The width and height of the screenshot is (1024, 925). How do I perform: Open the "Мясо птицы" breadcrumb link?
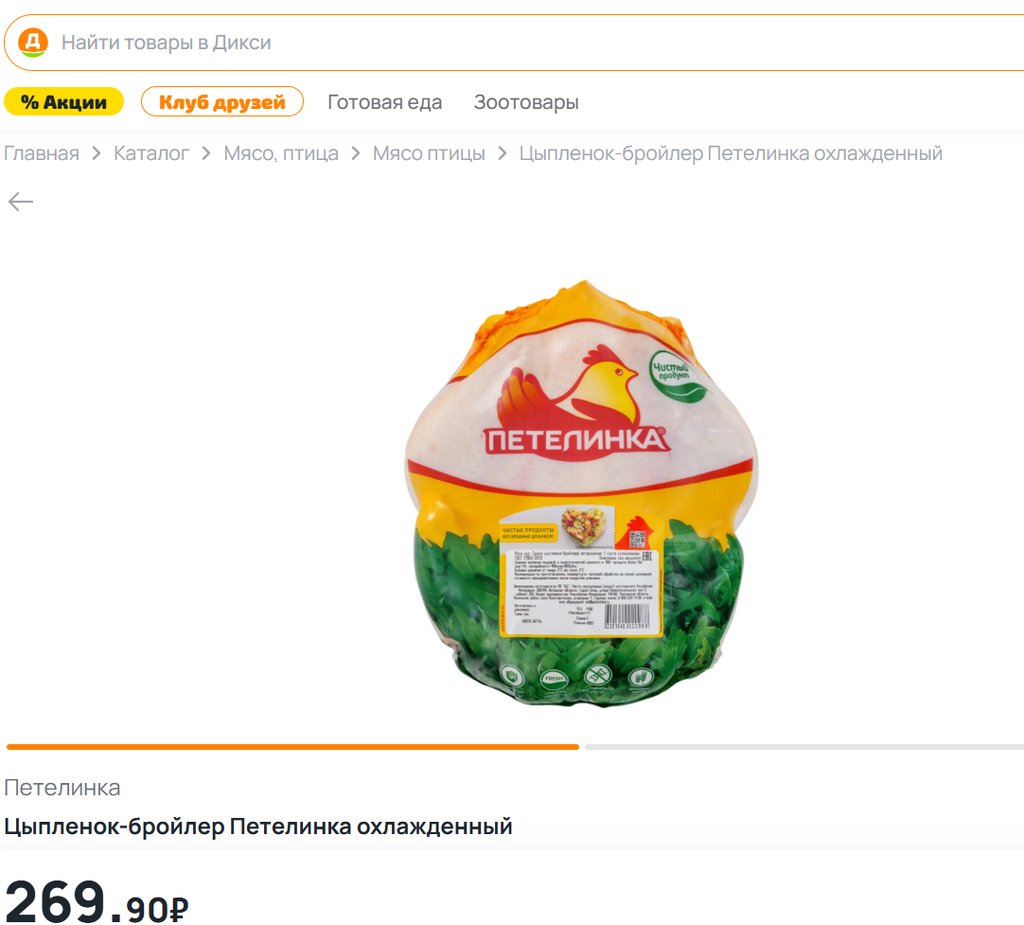tap(429, 154)
